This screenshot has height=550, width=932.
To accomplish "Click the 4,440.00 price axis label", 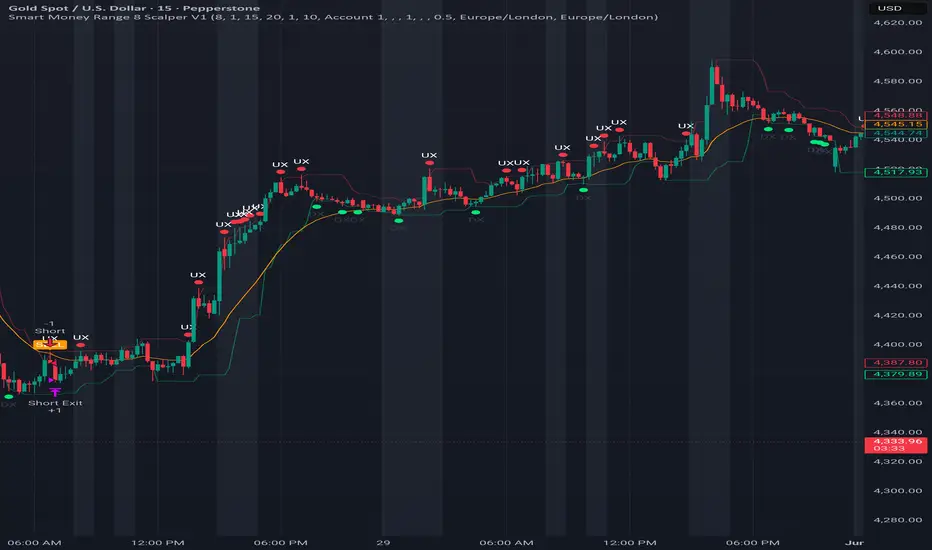I will 898,285.
